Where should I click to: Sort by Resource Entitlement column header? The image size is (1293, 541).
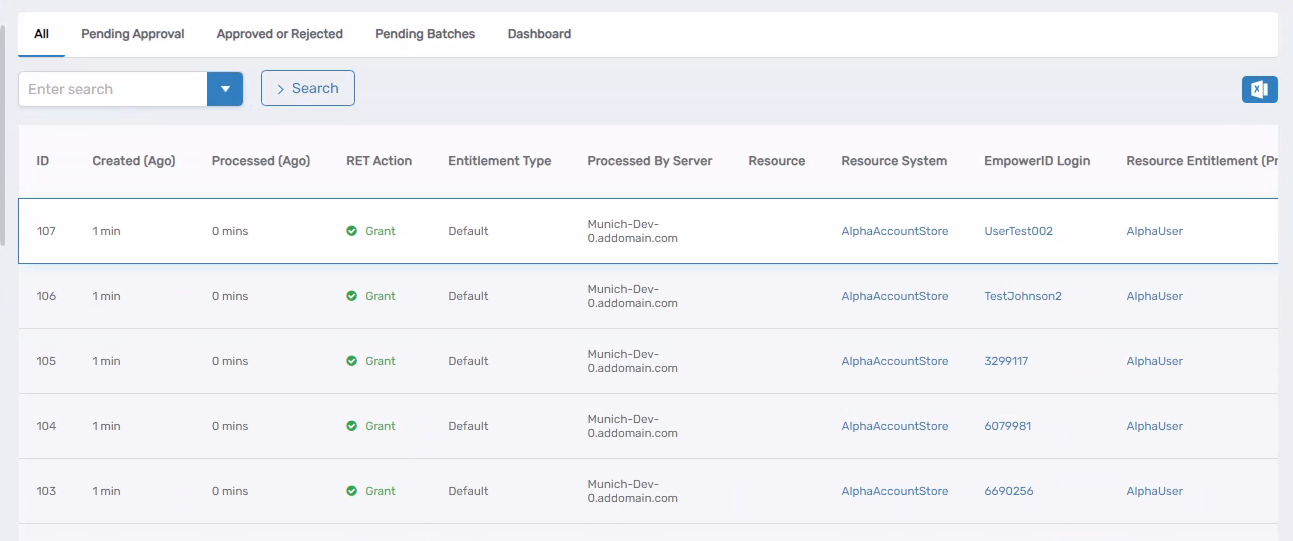click(x=1202, y=161)
